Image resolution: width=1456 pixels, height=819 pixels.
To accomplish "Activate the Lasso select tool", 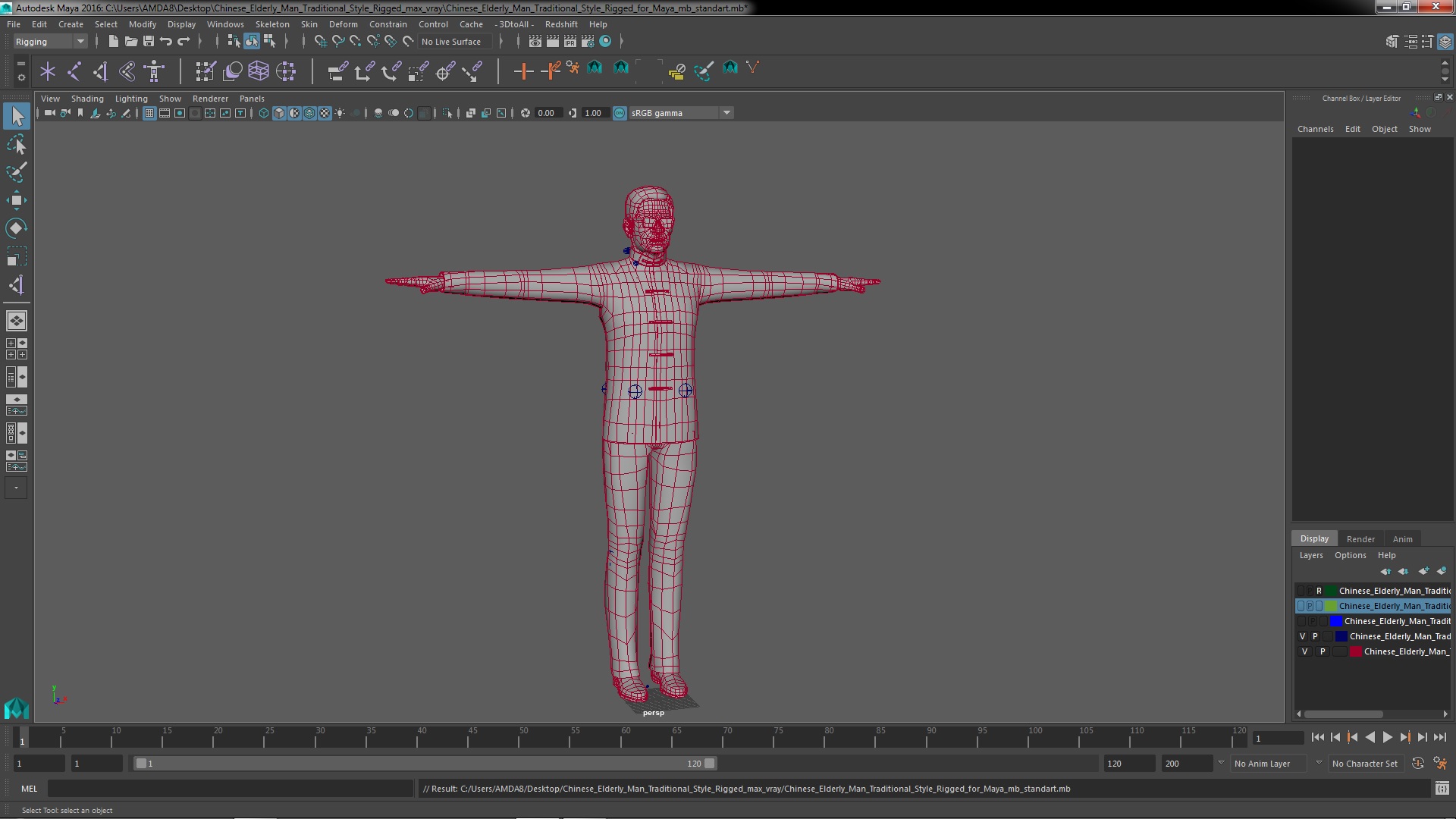I will click(x=17, y=144).
